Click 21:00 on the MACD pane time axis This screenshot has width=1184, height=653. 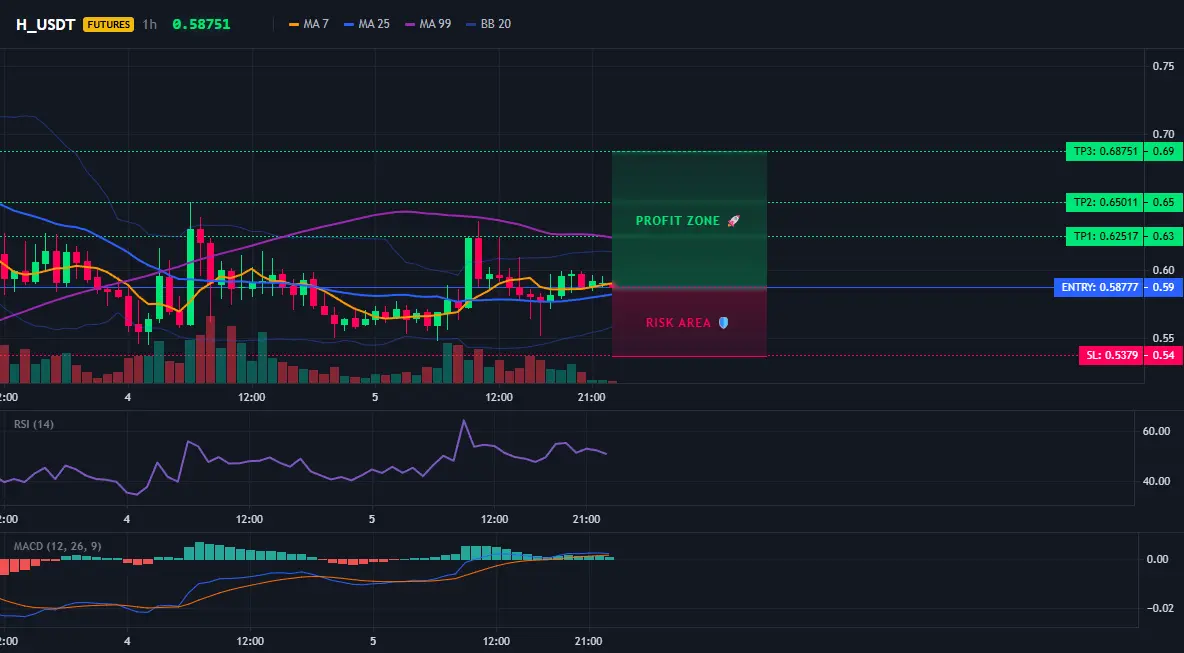click(588, 642)
